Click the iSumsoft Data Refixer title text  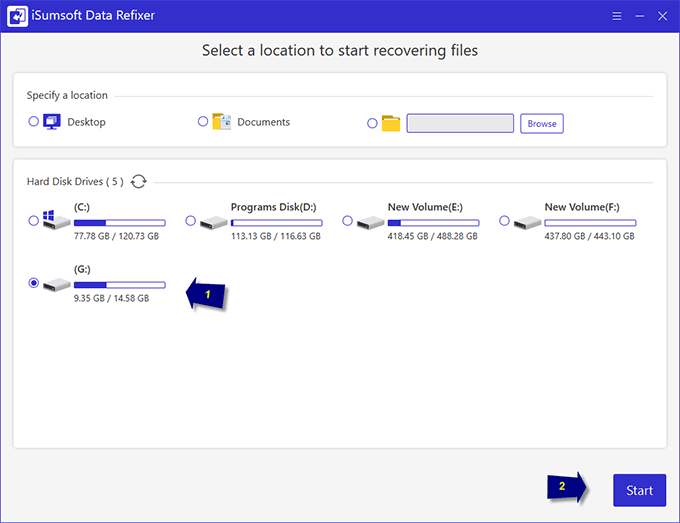pos(93,16)
